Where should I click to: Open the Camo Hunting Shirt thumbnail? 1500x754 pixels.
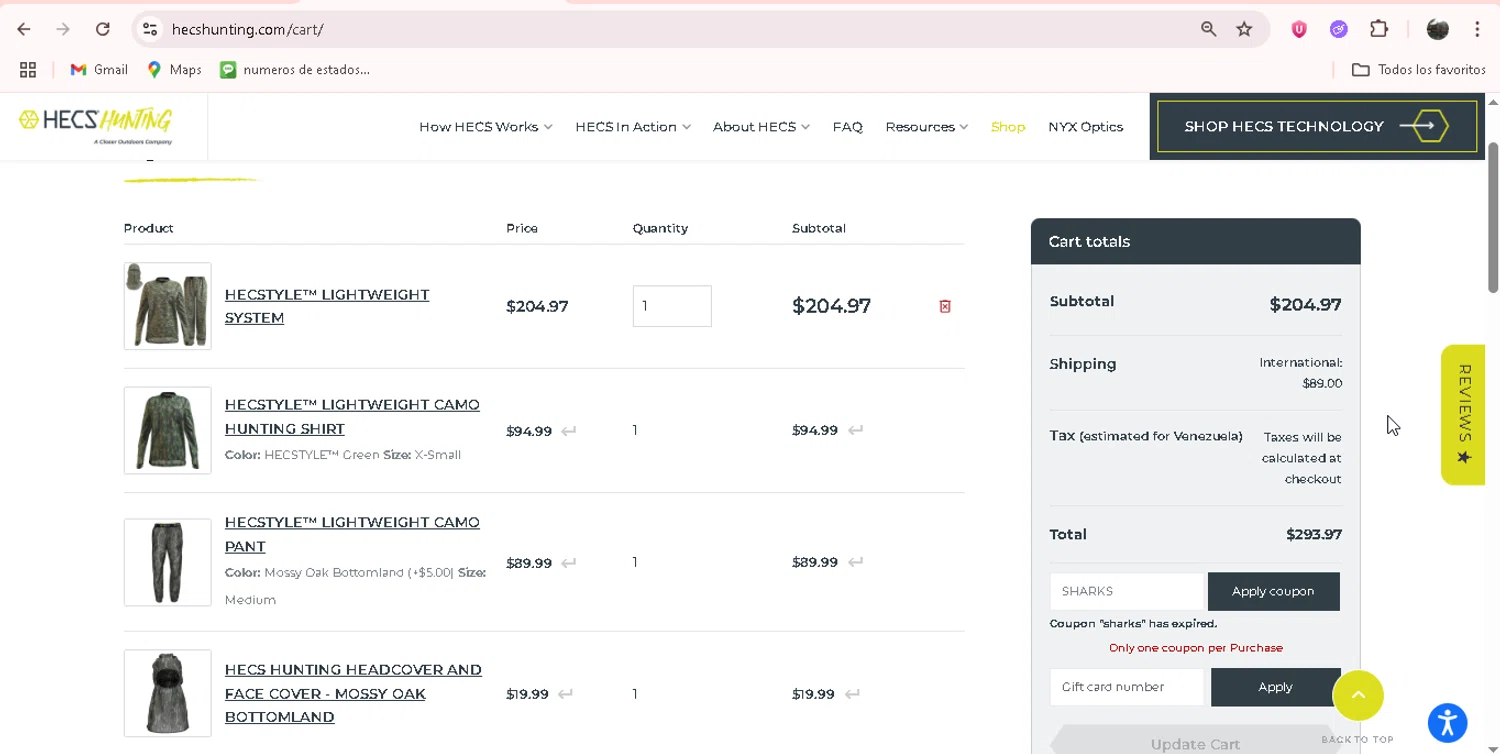(x=167, y=430)
